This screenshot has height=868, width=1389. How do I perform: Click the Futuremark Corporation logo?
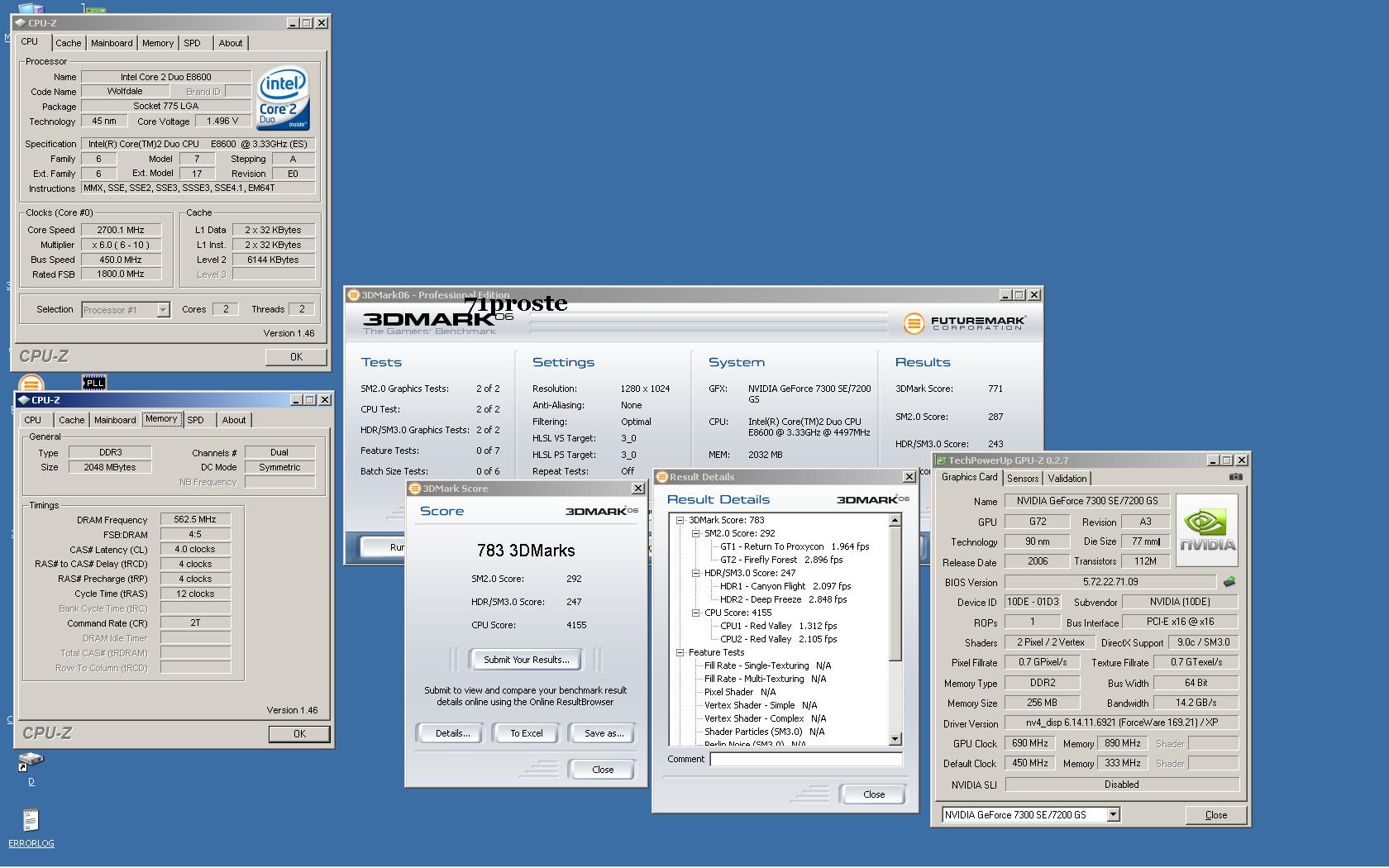click(x=964, y=322)
